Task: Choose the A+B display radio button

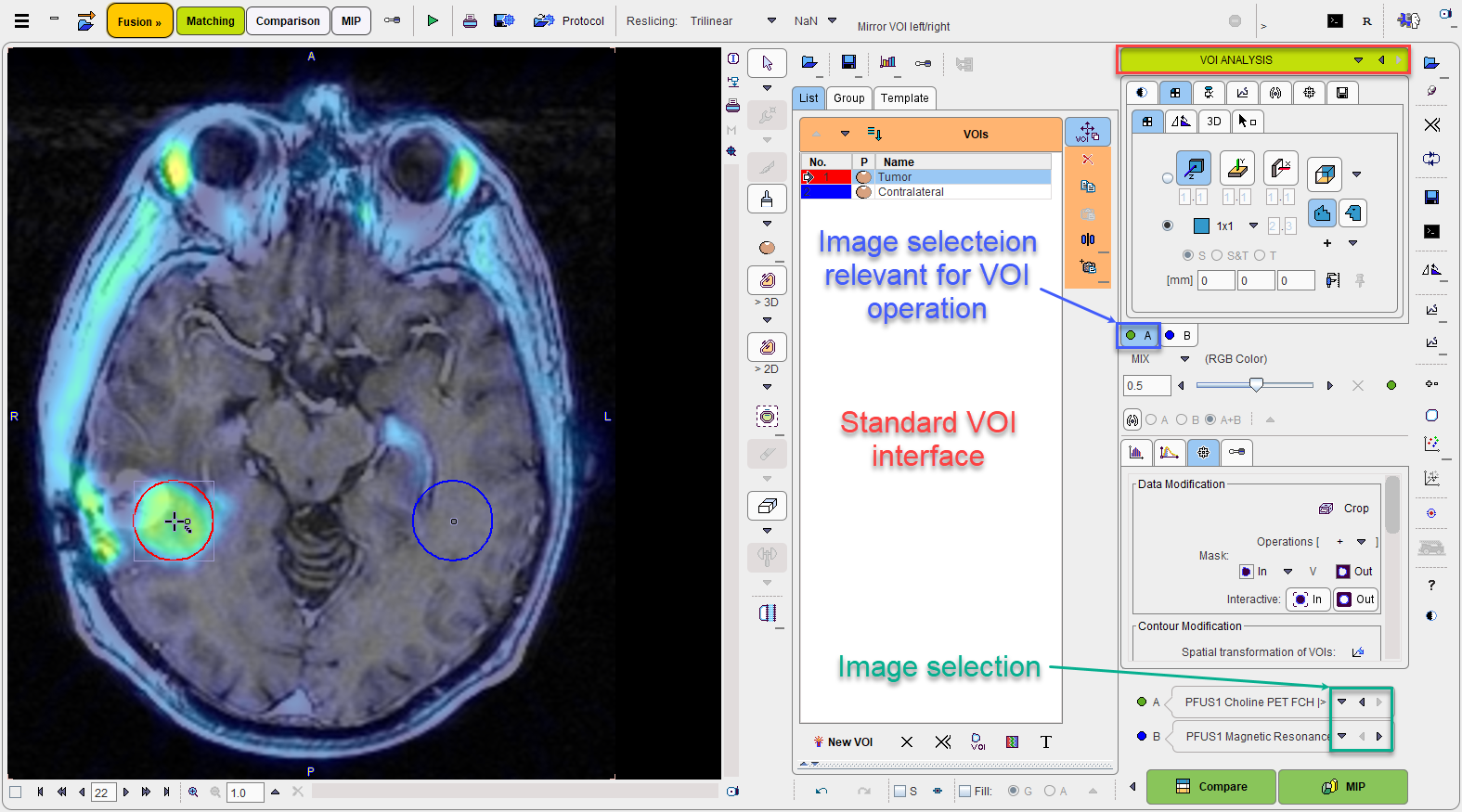Action: pos(1210,420)
